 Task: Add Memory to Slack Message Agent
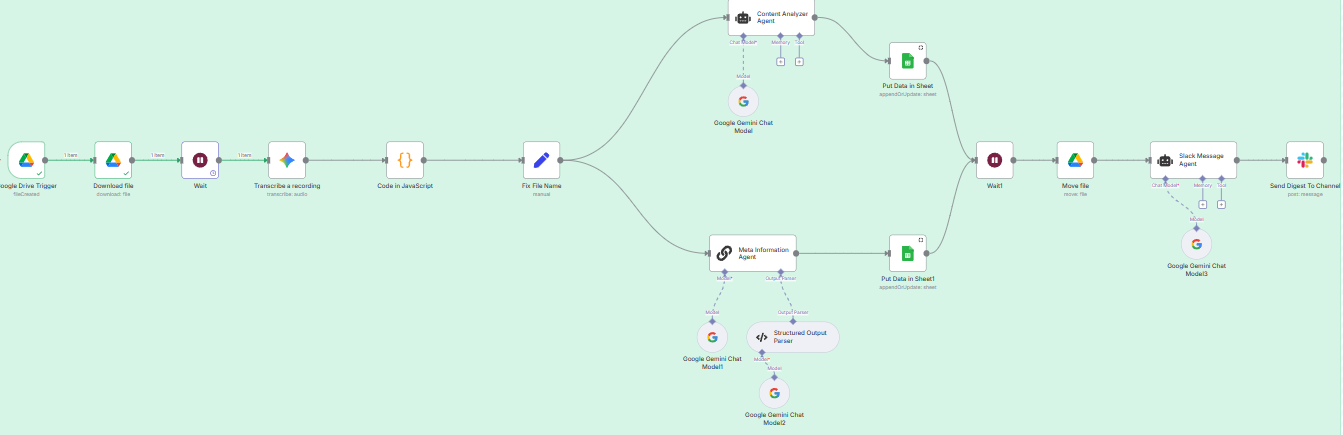point(1203,205)
